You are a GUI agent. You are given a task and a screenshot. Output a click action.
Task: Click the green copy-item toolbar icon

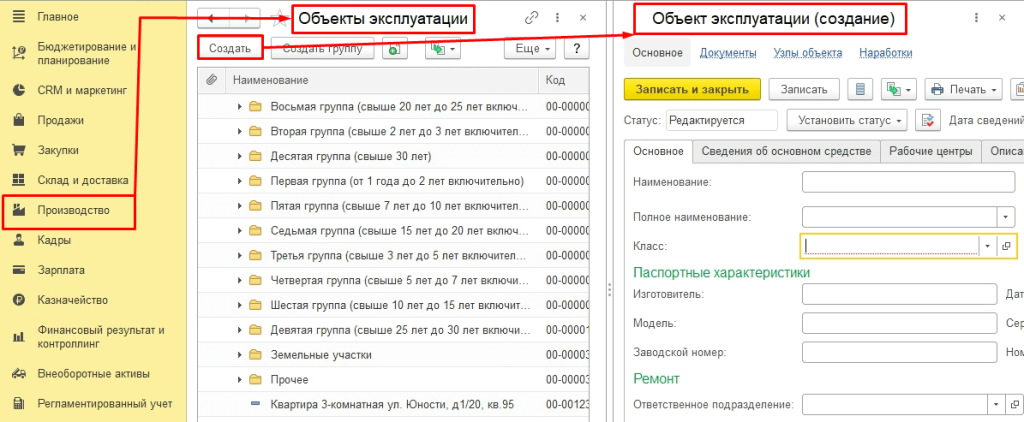point(395,48)
